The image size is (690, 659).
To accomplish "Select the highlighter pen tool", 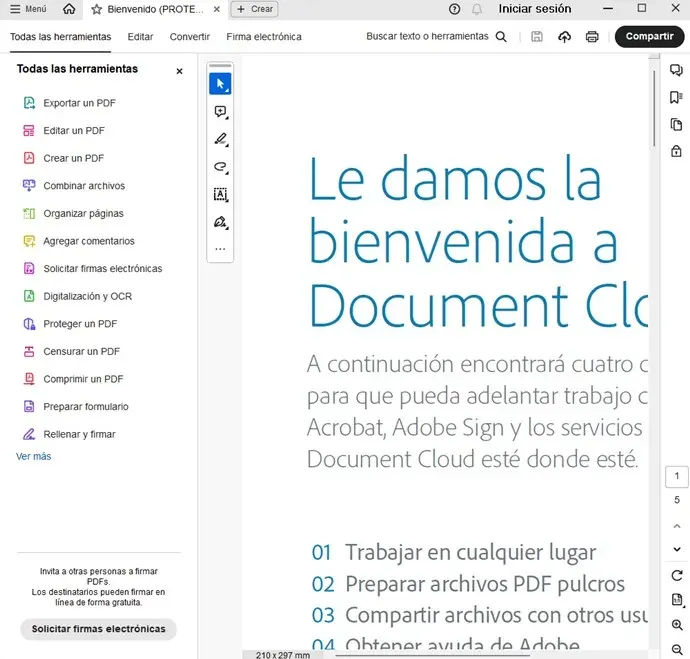I will click(x=220, y=139).
